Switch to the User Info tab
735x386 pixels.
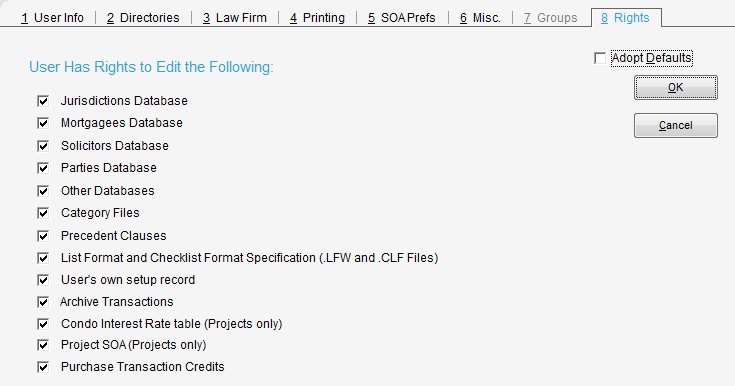52,18
